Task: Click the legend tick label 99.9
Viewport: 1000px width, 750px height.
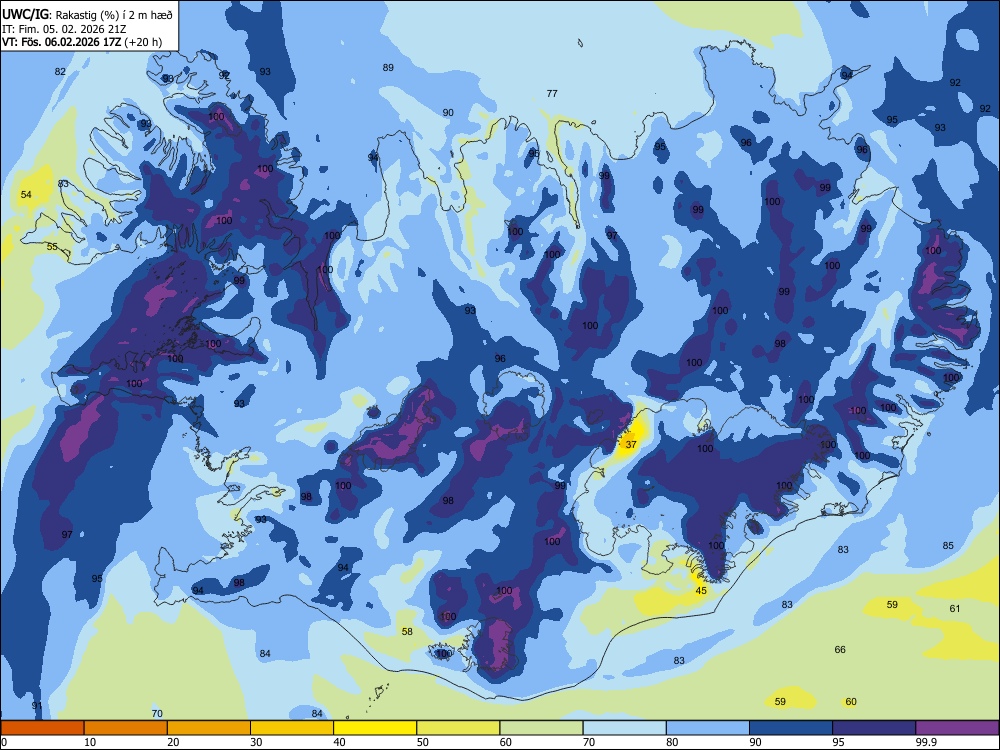Action: (x=925, y=742)
